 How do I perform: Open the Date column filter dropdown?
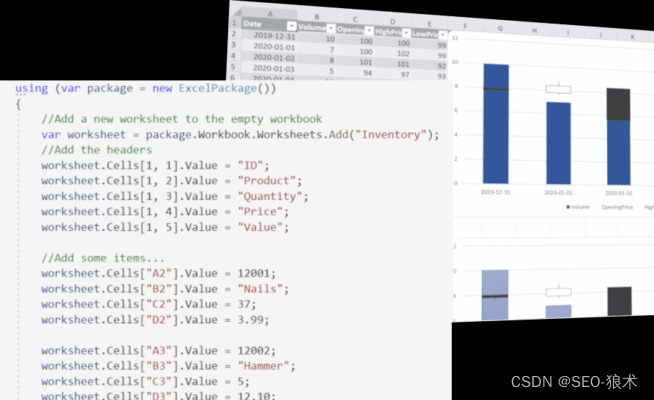coord(292,26)
